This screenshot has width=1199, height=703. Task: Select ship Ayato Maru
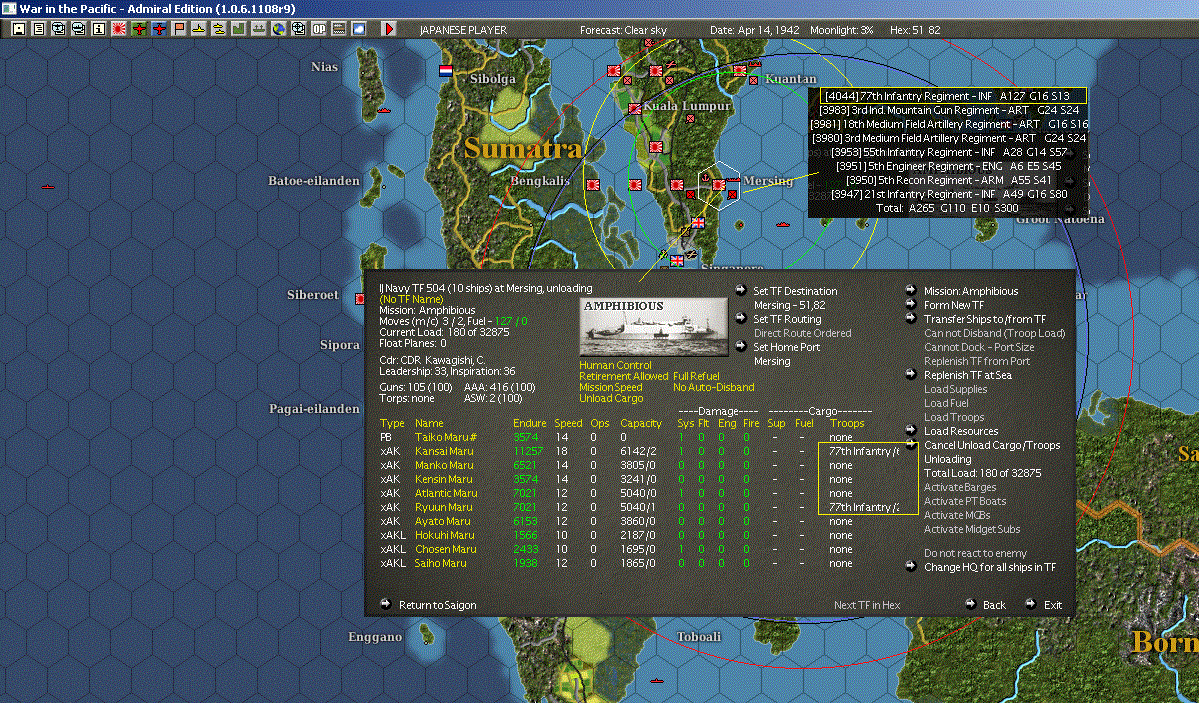click(443, 521)
